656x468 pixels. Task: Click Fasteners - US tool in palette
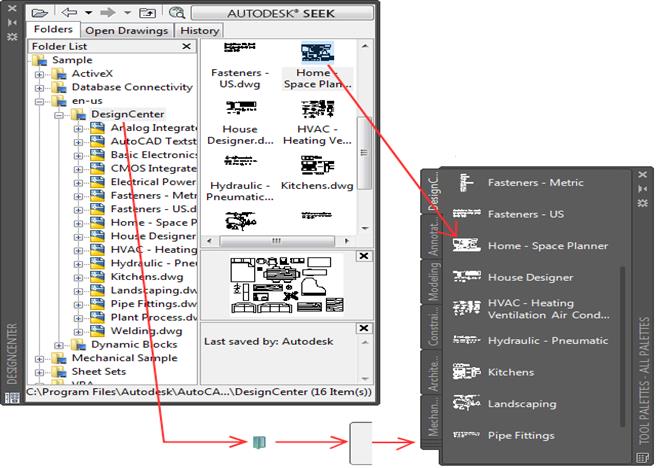509,214
